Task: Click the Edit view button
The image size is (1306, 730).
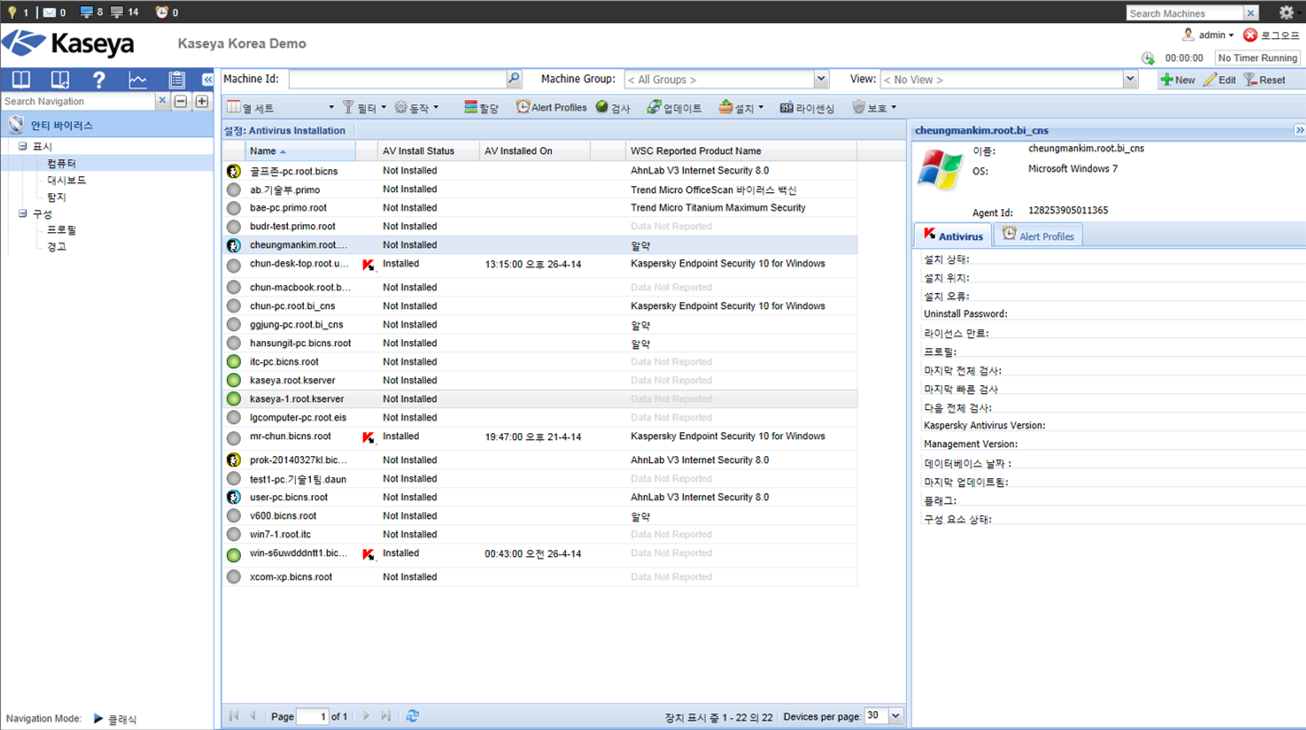Action: coord(1219,80)
